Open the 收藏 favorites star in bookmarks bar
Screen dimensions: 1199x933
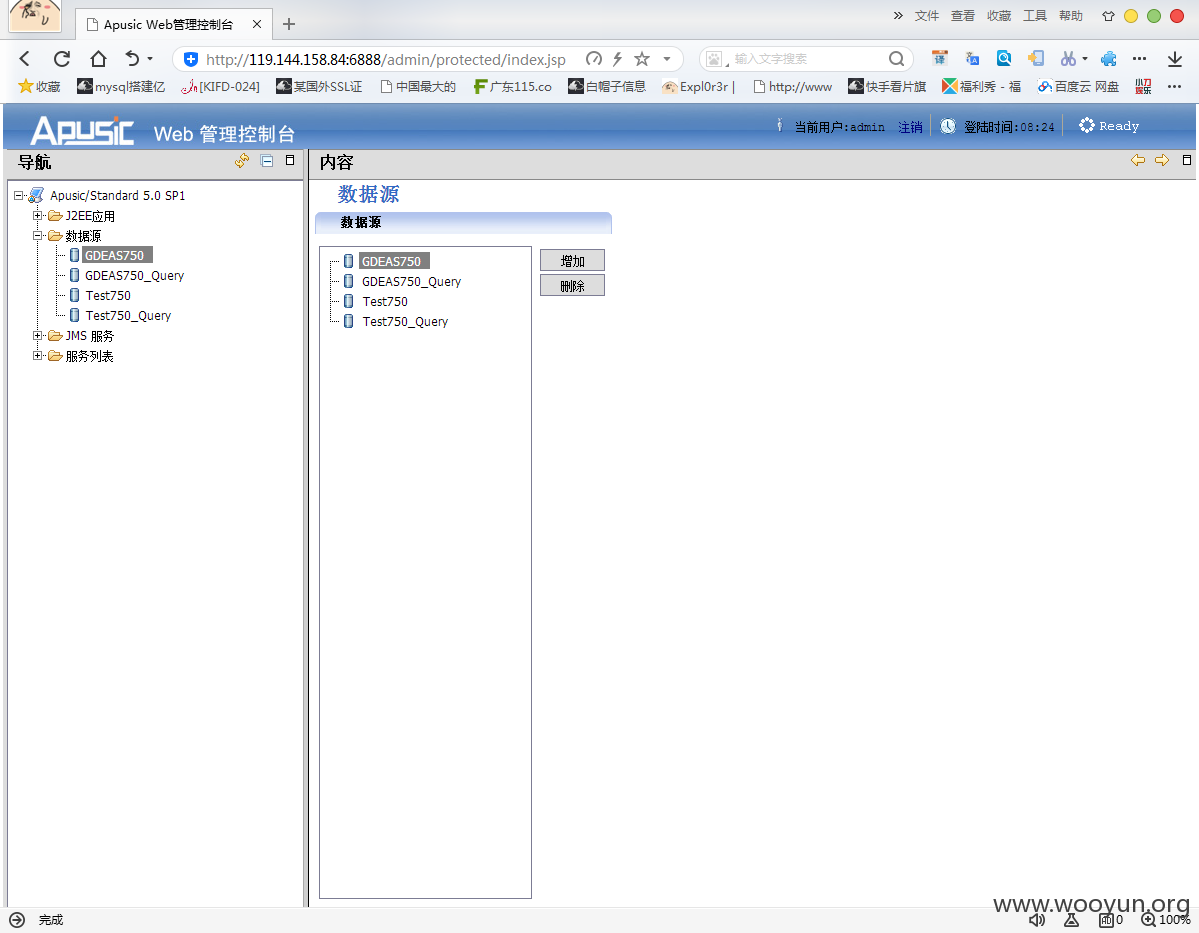[39, 86]
